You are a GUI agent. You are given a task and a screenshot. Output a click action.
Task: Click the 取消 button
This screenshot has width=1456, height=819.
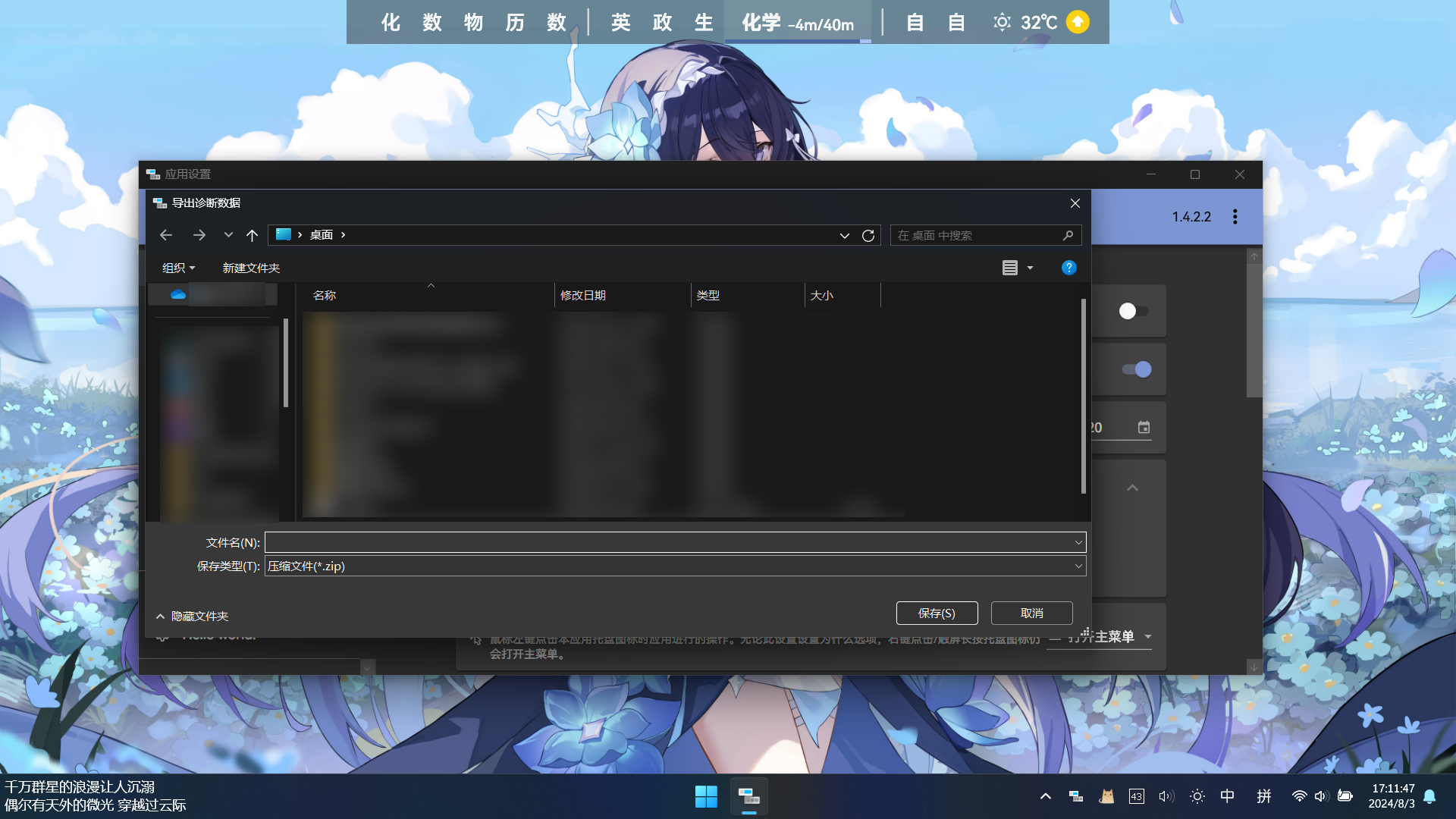tap(1031, 613)
